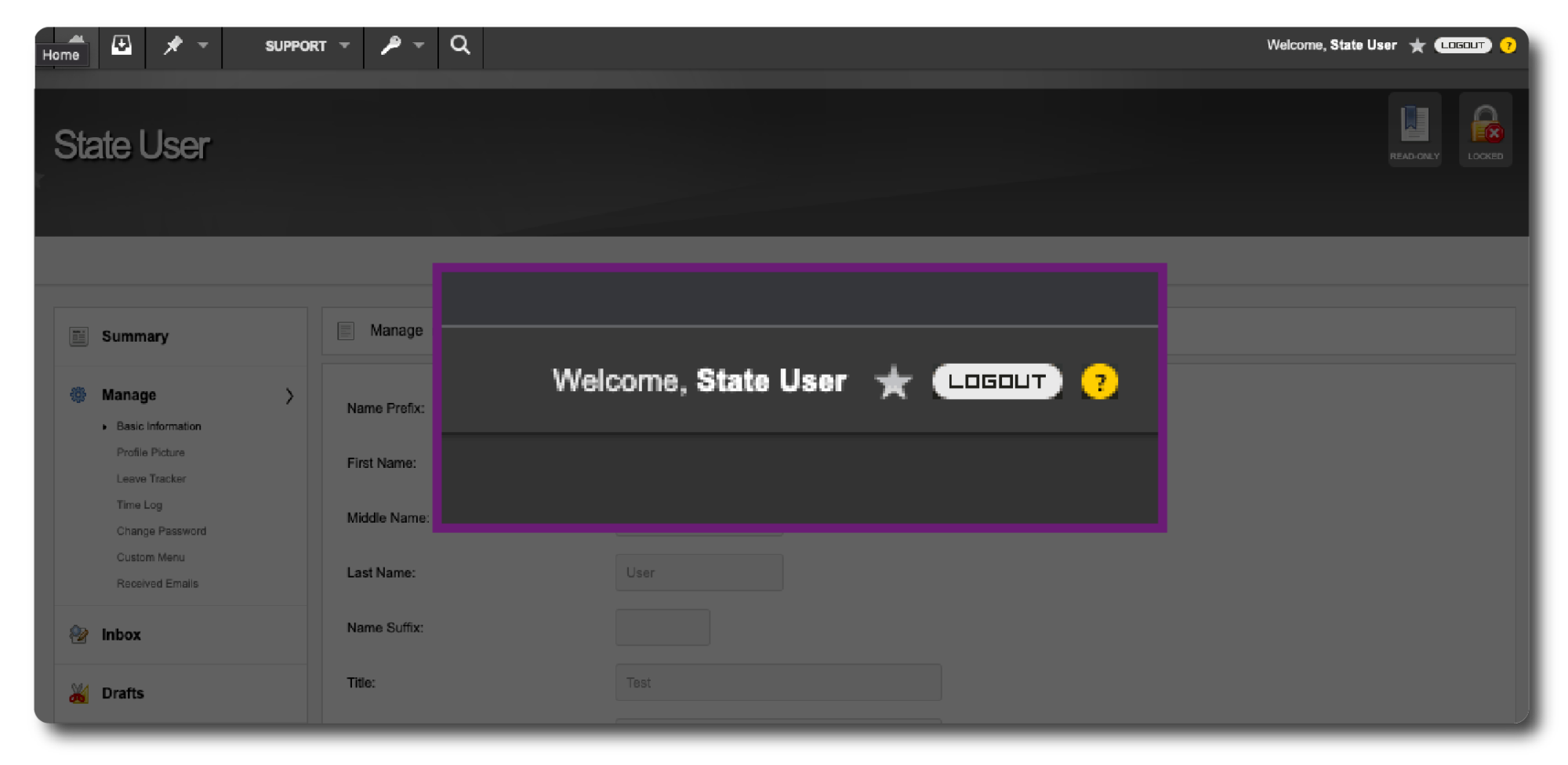This screenshot has width=1568, height=765.
Task: Open Basic Information
Action: pos(159,426)
